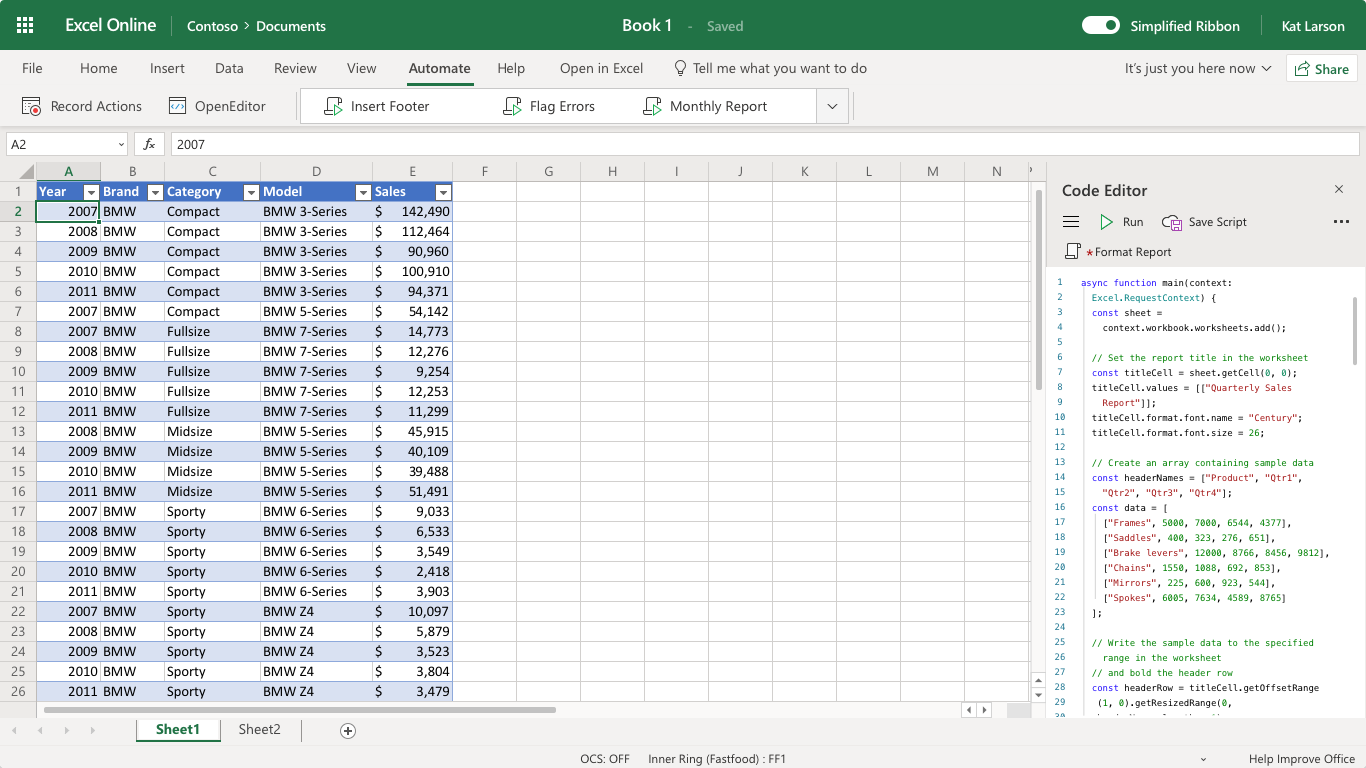
Task: Expand the scripts gallery dropdown arrow
Action: 832,106
